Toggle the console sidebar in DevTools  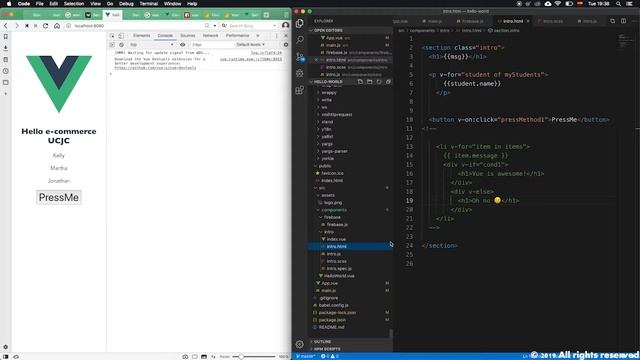tap(112, 45)
